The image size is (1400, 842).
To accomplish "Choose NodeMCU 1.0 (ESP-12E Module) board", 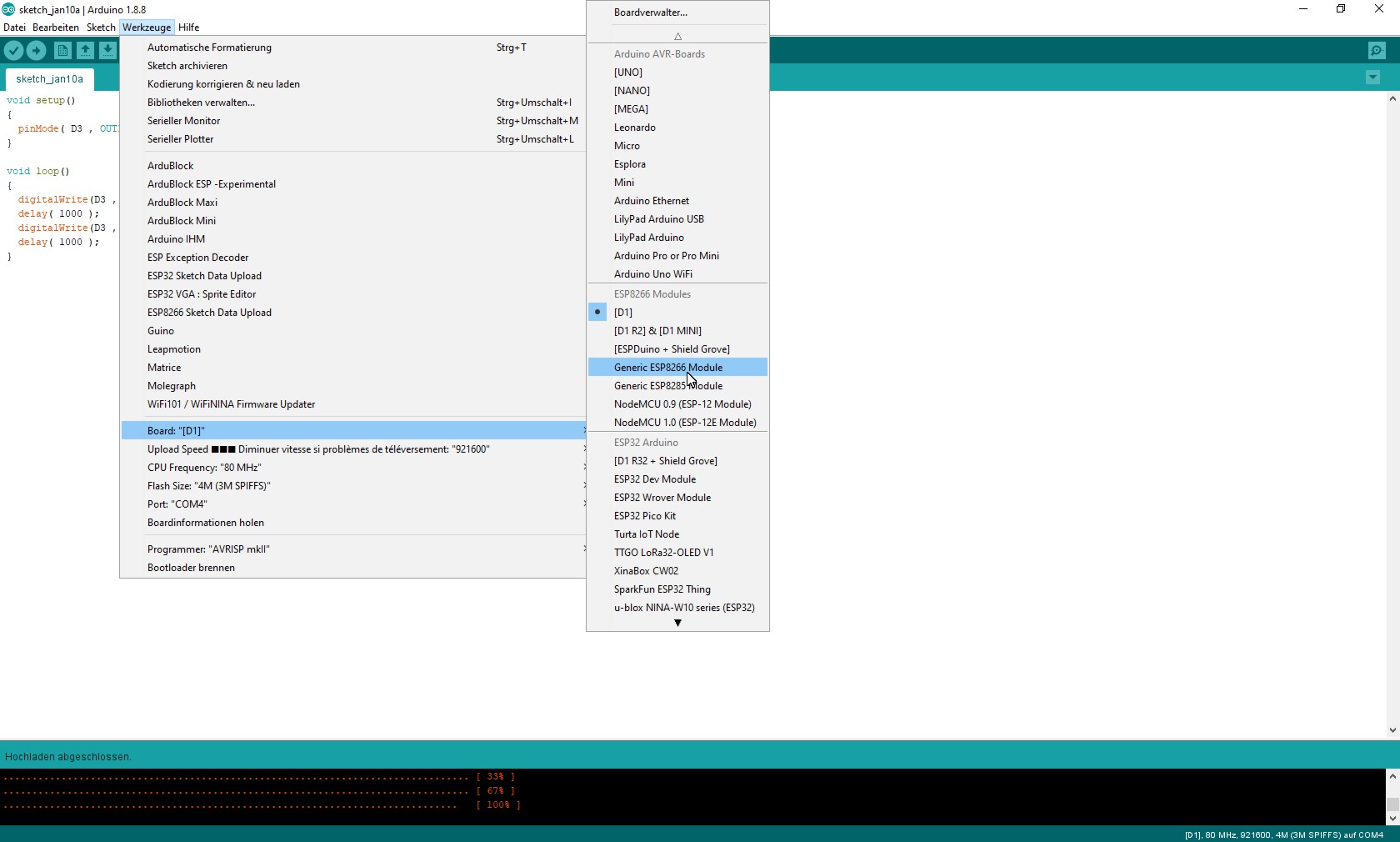I will point(684,423).
